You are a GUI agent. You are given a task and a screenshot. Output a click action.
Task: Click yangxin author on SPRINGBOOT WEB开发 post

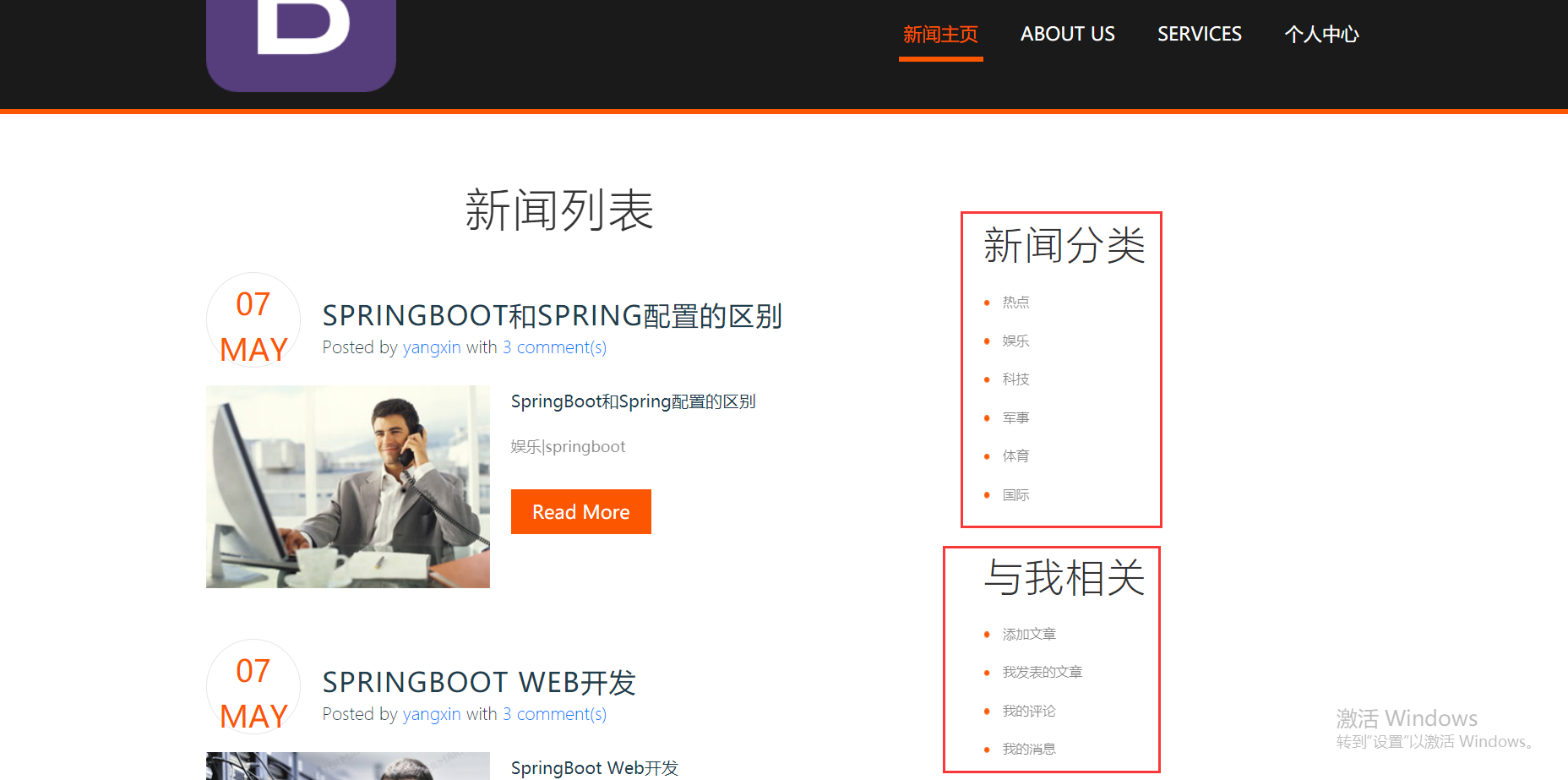tap(432, 714)
